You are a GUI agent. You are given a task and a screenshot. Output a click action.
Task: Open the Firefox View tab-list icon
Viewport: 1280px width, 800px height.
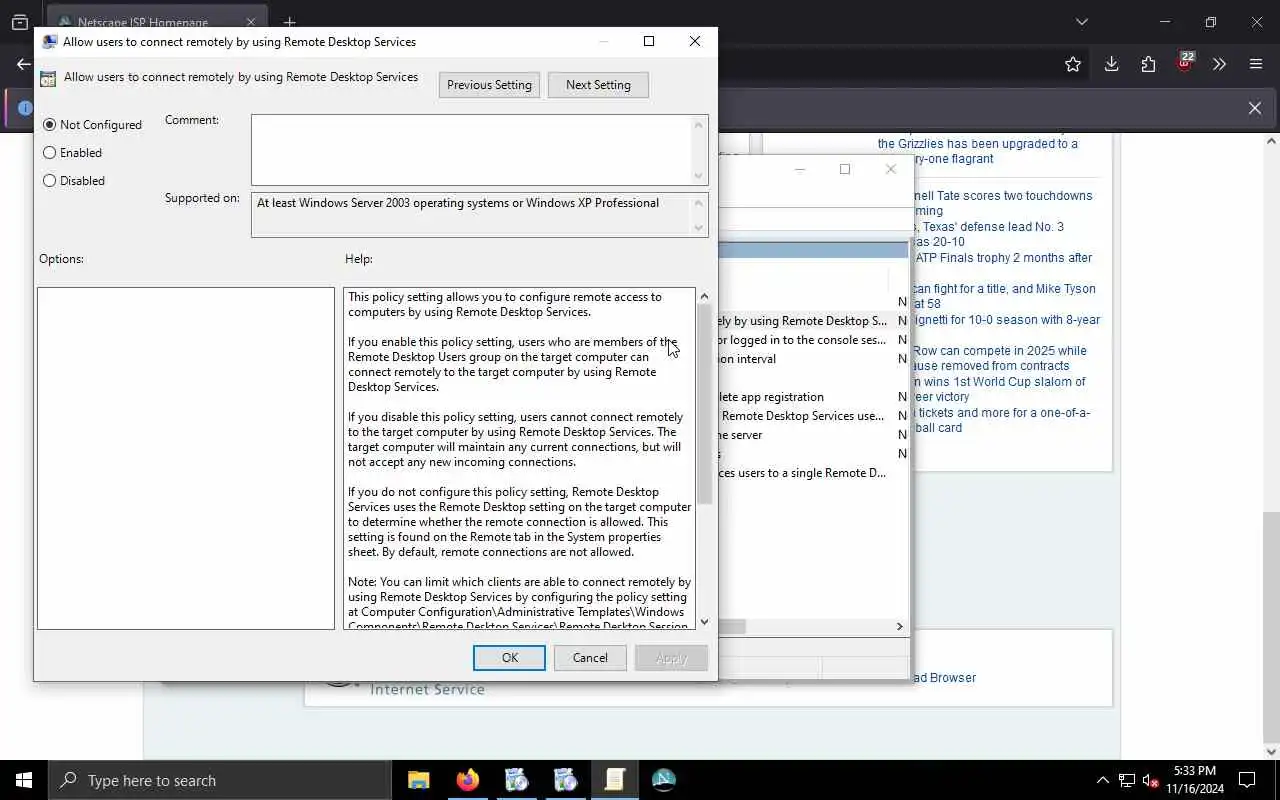[x=20, y=22]
